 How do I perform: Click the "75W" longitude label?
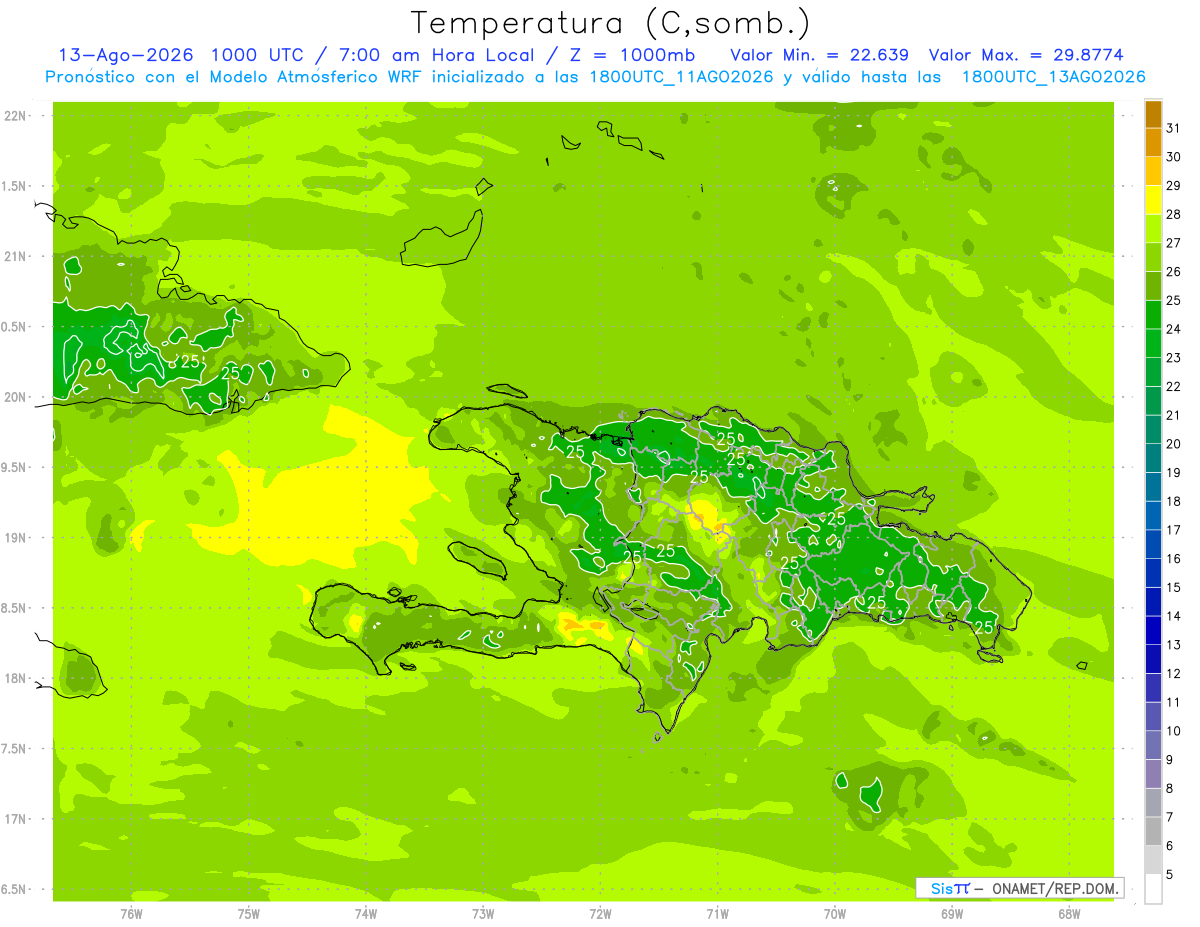point(248,914)
